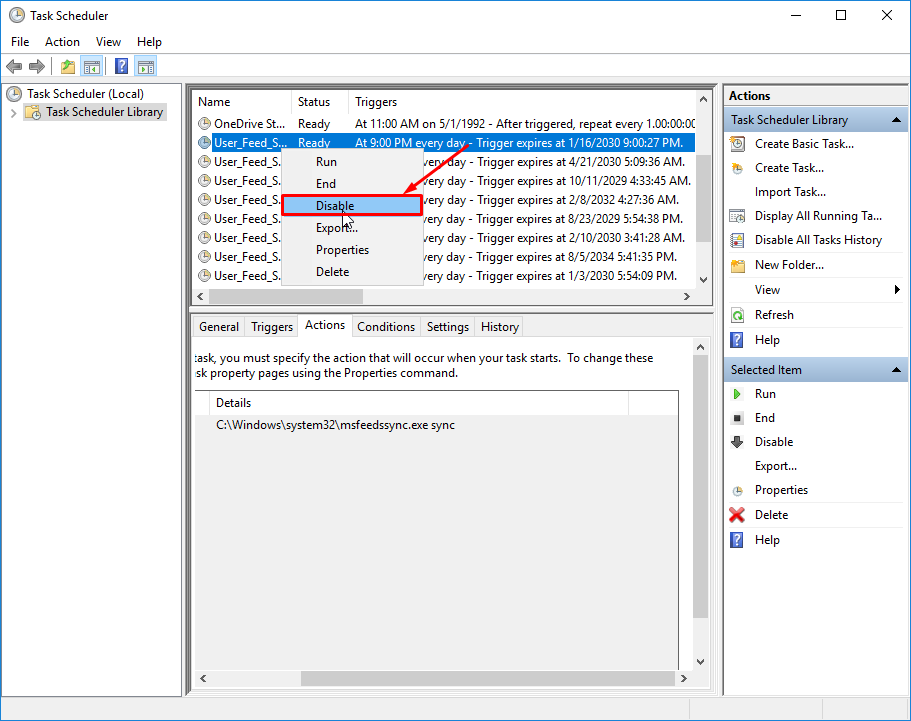Viewport: 911px width, 721px height.
Task: Click details pane horizontal scrollbar left arrow
Action: pos(203,679)
